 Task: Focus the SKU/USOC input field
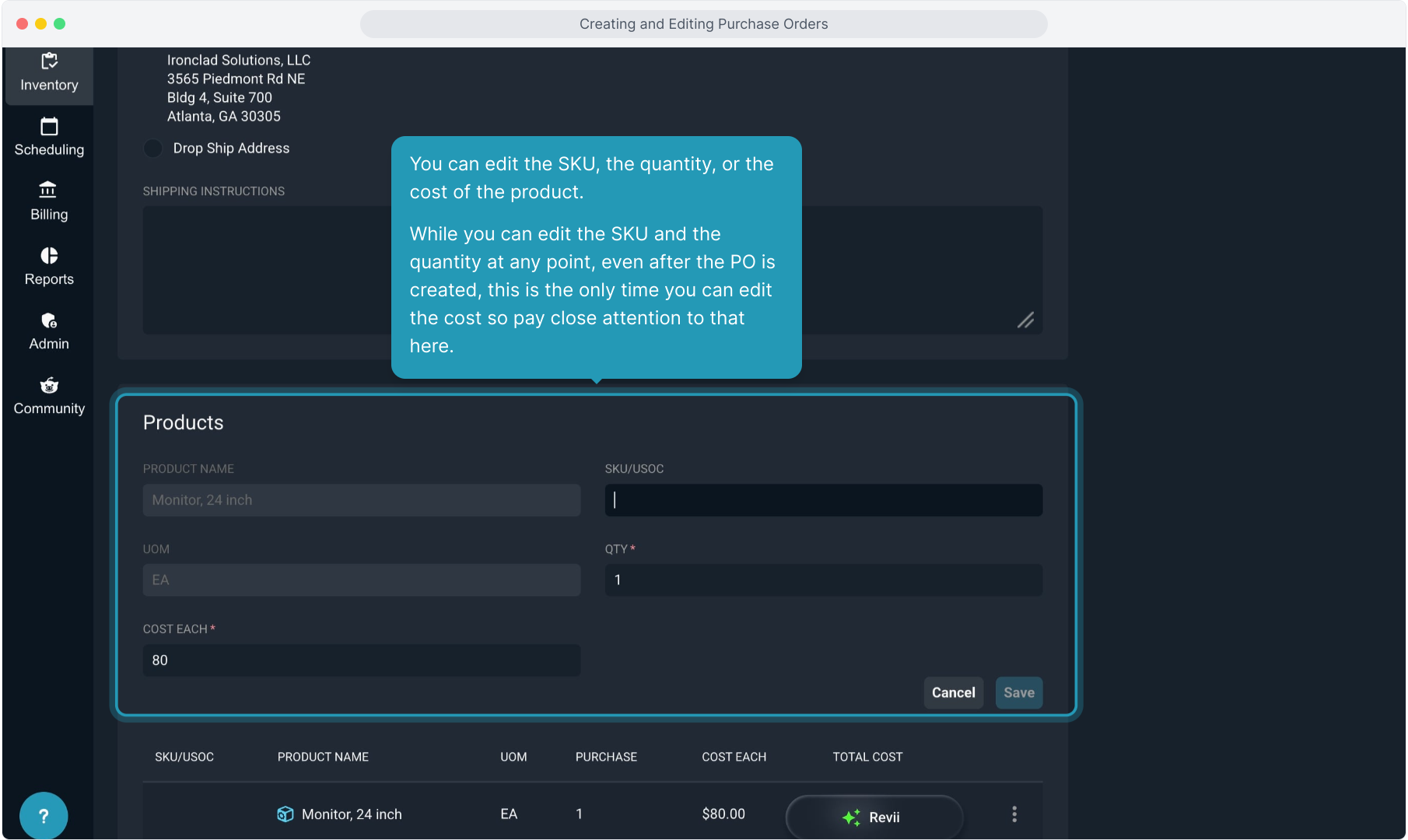pos(823,500)
